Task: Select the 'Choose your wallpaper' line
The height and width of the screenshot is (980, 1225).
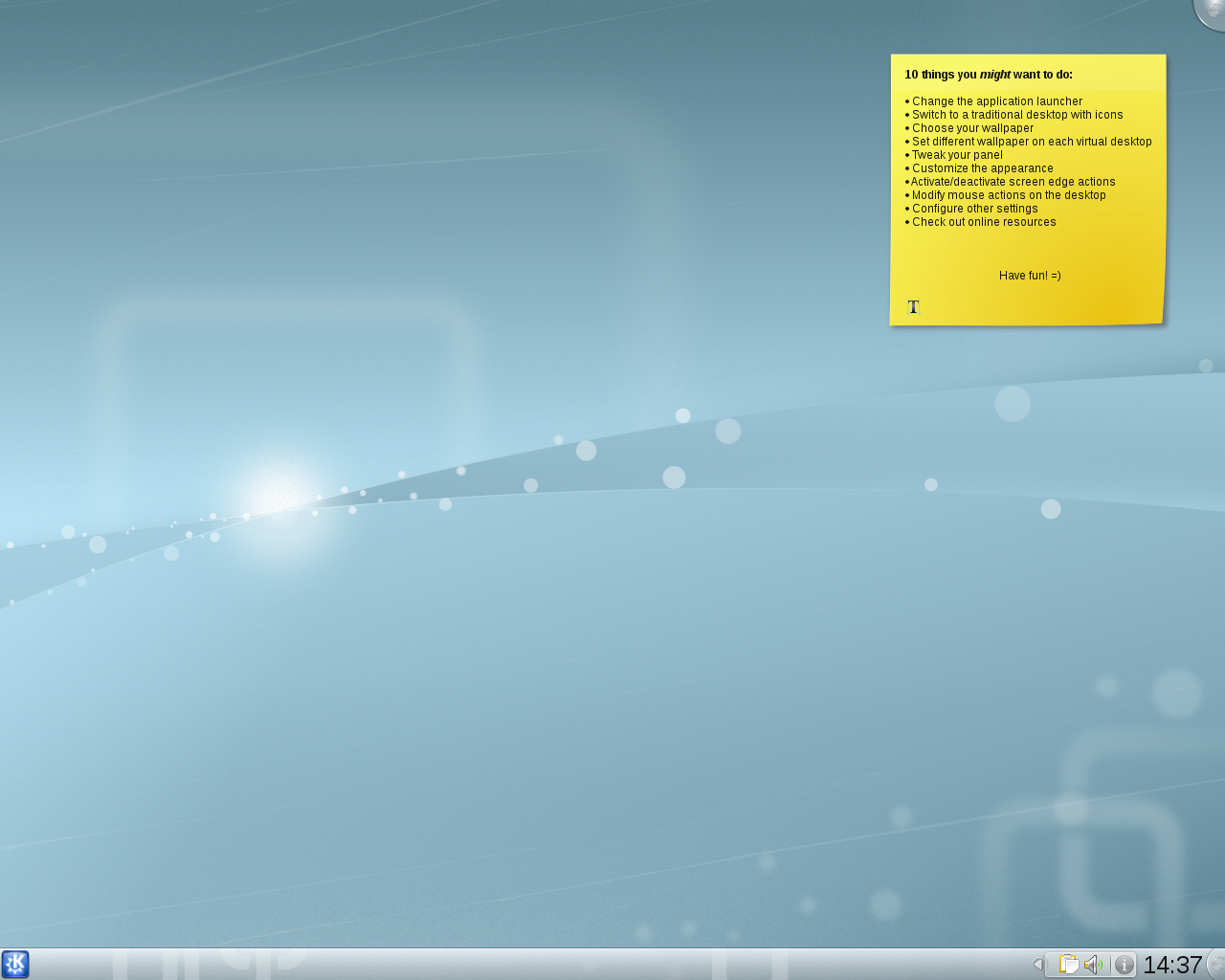Action: [x=972, y=128]
